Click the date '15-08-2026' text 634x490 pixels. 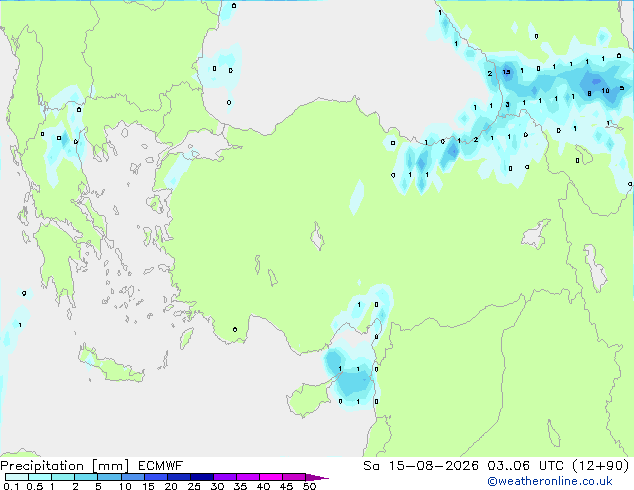pos(434,466)
